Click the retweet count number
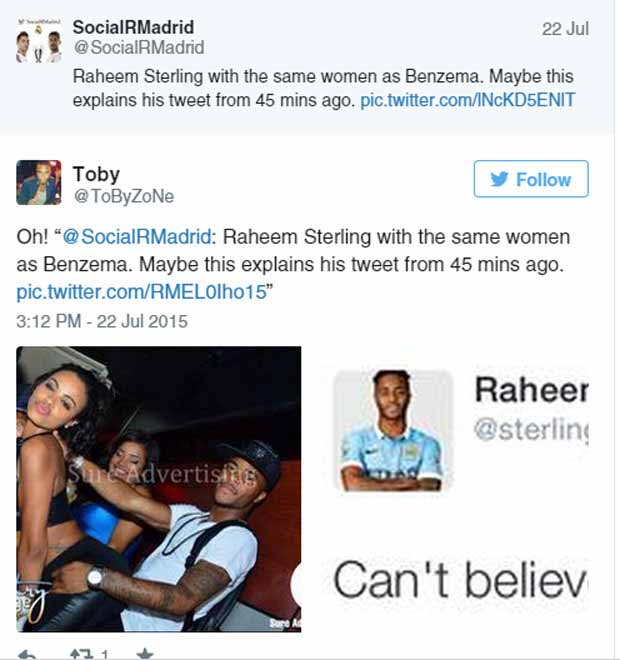The image size is (620, 660). (x=104, y=655)
